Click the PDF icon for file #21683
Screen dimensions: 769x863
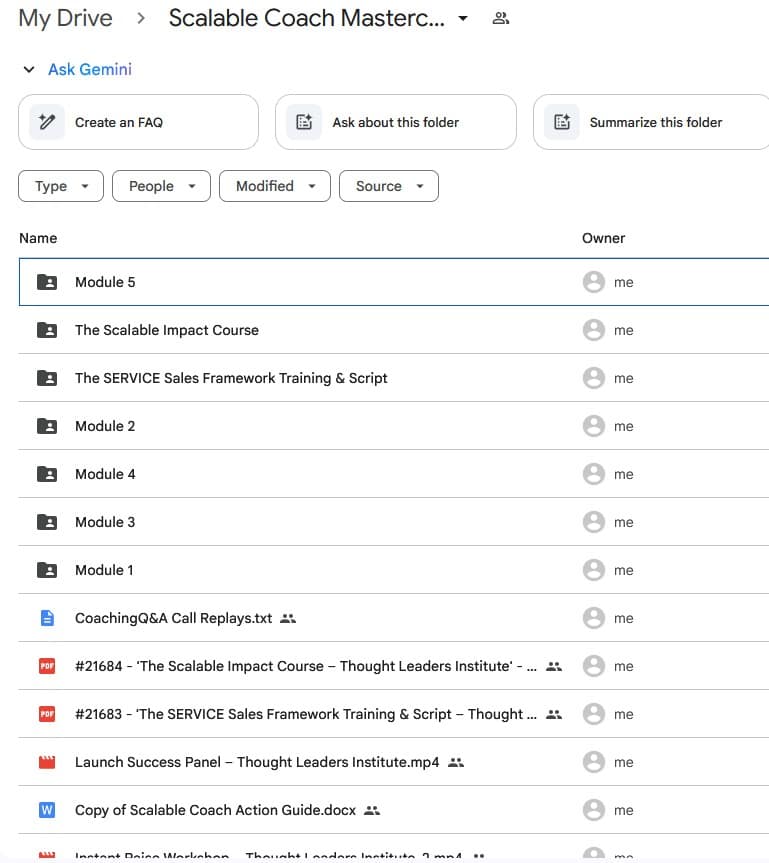(46, 714)
